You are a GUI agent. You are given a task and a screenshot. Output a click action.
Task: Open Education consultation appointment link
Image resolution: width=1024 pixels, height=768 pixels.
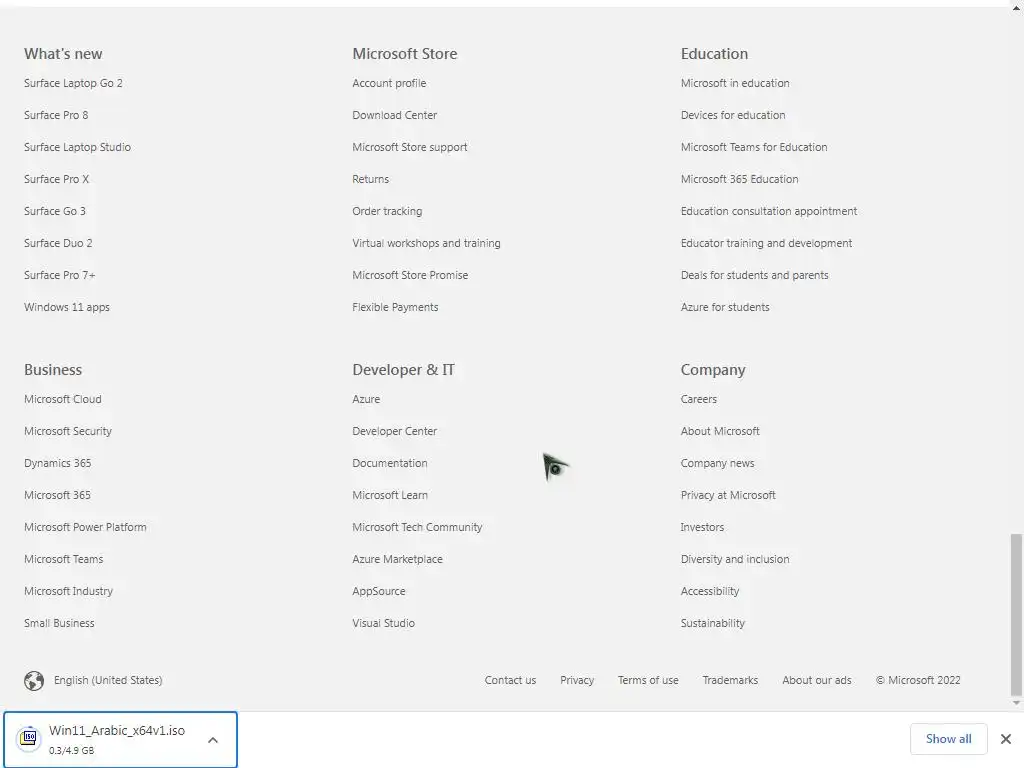pos(769,211)
